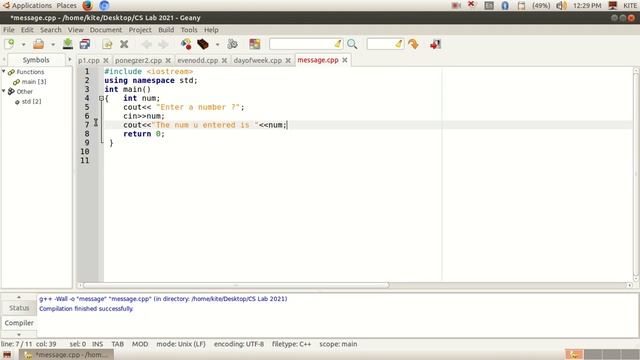Screen dimensions: 640x360
Task: Open the Project menu
Action: 140,30
